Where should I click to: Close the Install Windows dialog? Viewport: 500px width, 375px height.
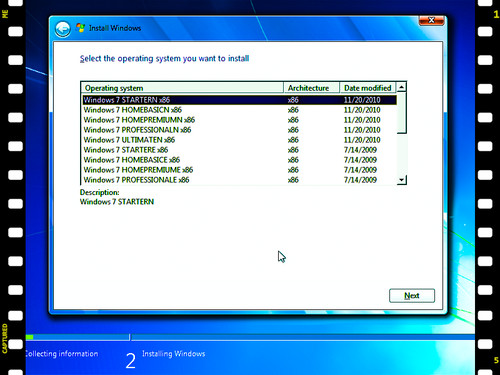click(431, 20)
